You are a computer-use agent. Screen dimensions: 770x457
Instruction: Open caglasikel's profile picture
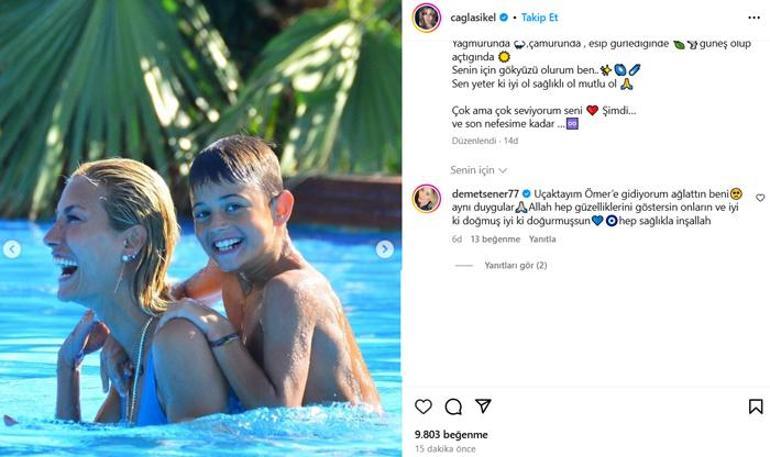(427, 18)
